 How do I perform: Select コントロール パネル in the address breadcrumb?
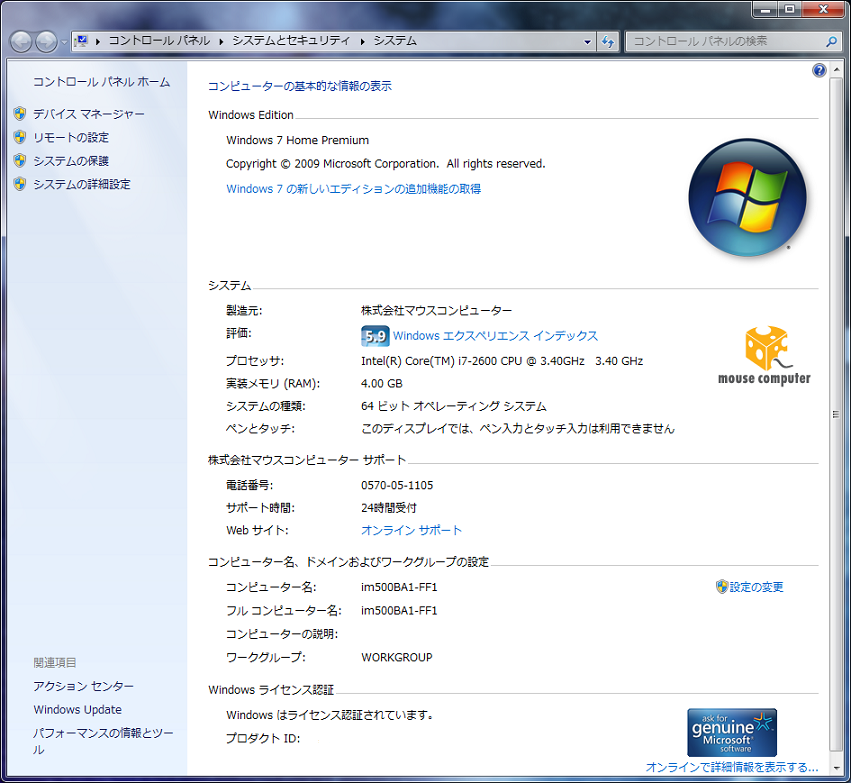[159, 41]
